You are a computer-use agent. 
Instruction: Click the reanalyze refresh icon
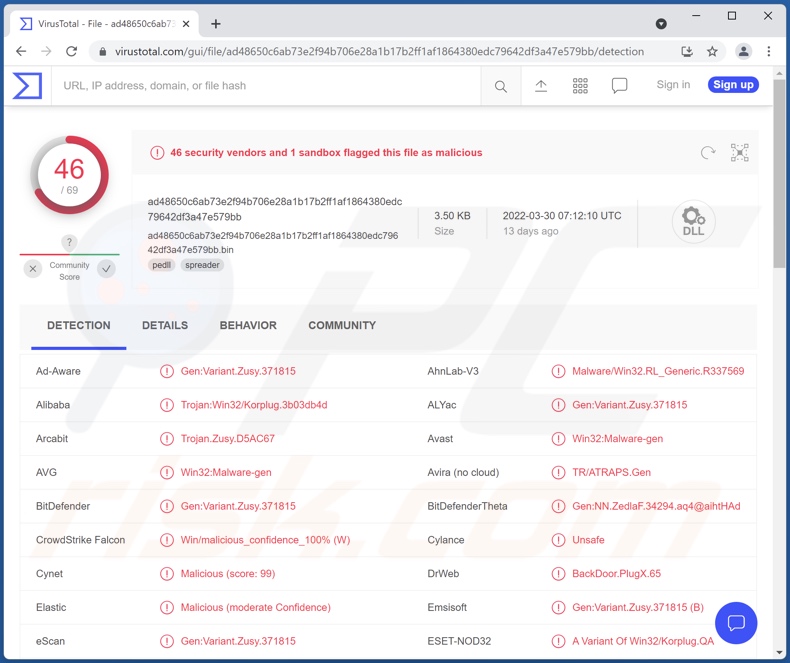click(708, 153)
